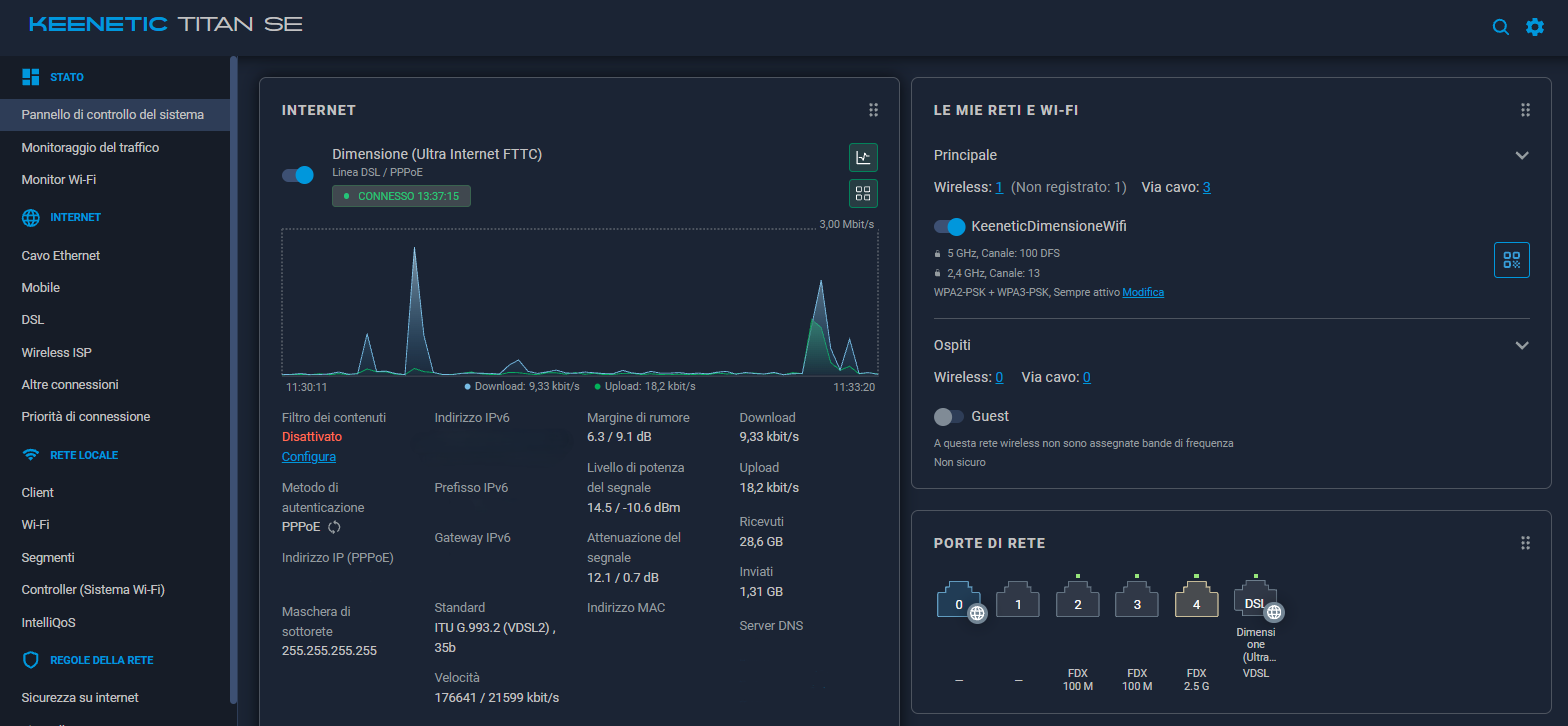
Task: Show the Wi-Fi QR code icon
Action: pos(1511,260)
